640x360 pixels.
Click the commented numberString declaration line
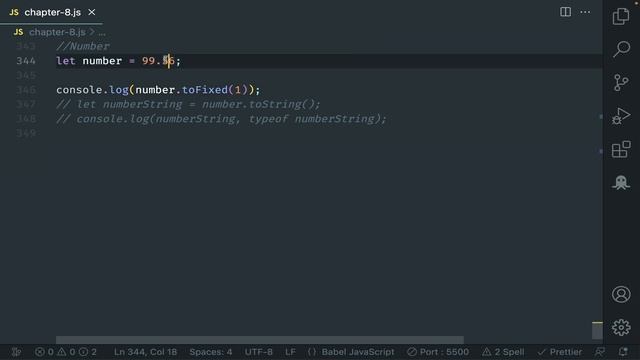[189, 104]
